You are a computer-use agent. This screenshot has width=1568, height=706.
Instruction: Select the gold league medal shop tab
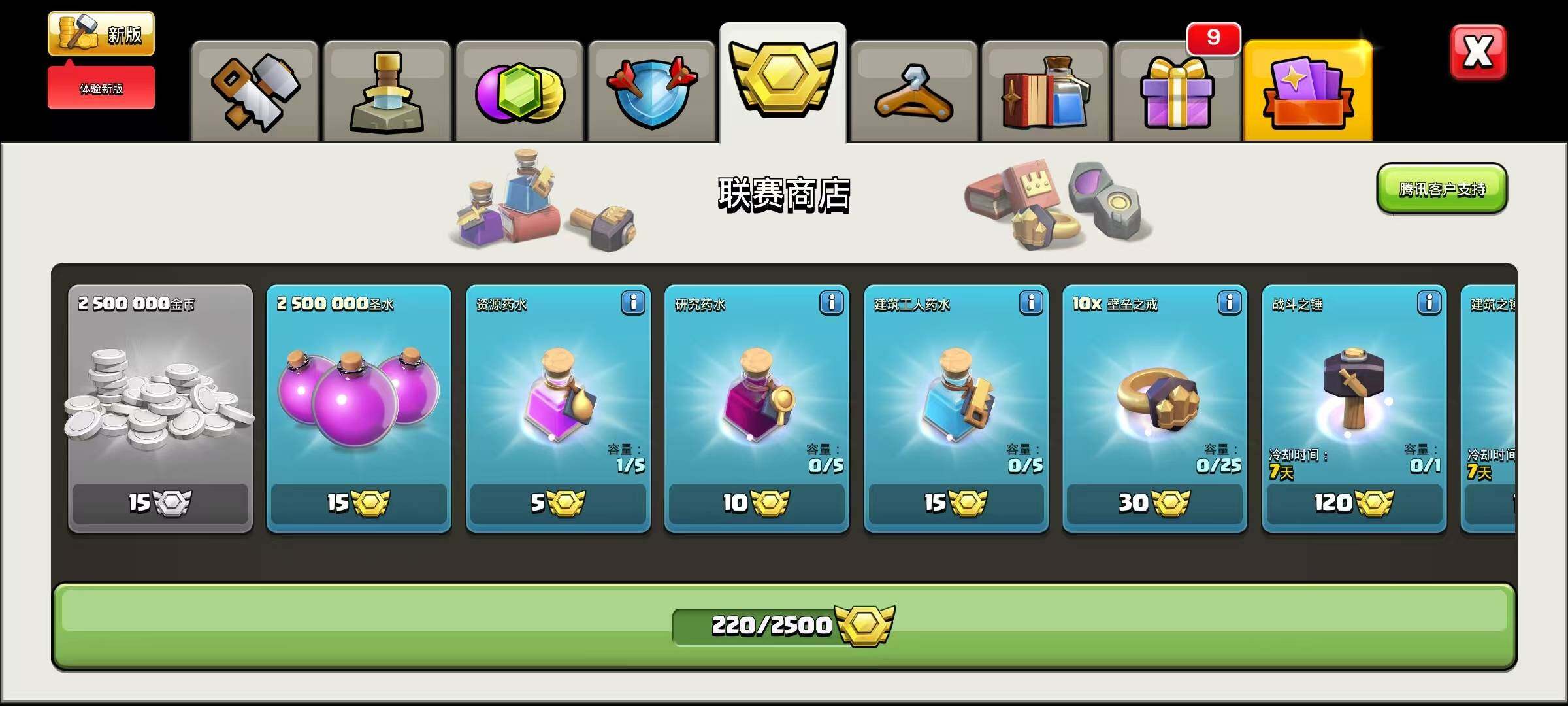point(783,83)
